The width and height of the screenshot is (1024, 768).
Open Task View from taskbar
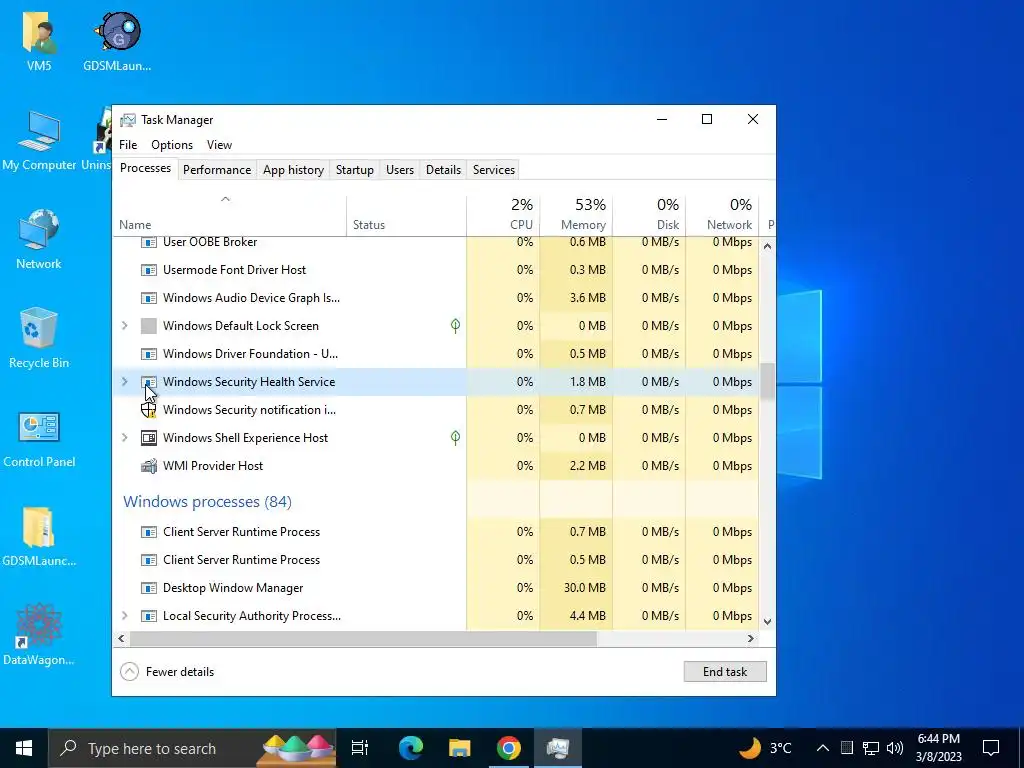[360, 748]
